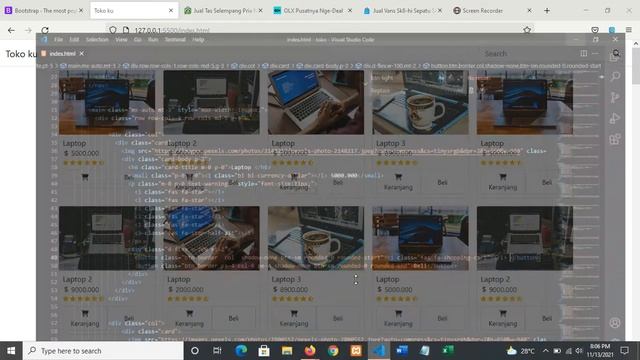Screen dimensions: 640x360
Task: Open the VS Code Help menu
Action: coord(198,40)
